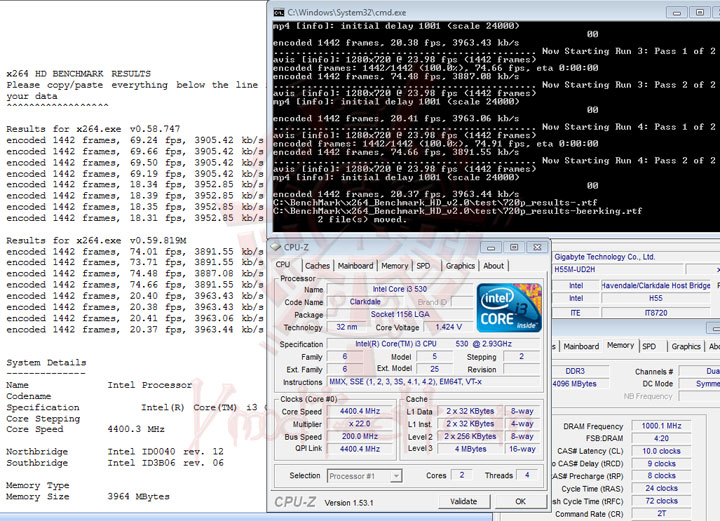The image size is (720, 521).
Task: Click the QPI Link 4400.4 MHz value
Action: pyautogui.click(x=360, y=449)
